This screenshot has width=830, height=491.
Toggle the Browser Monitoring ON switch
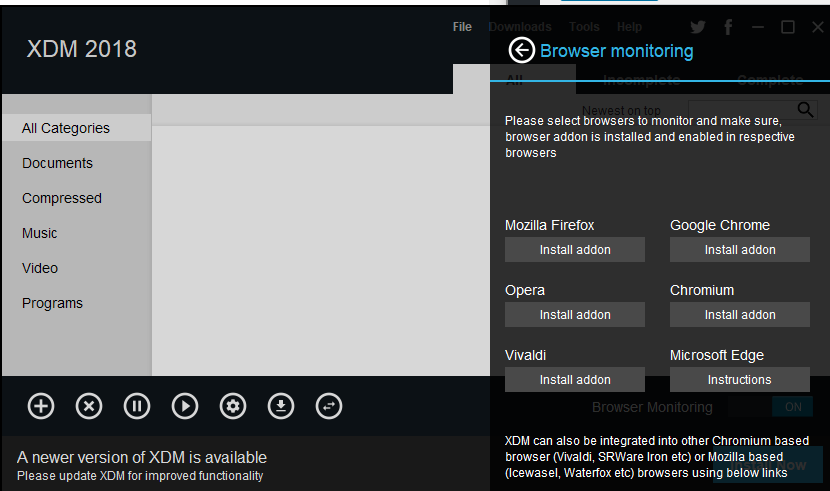pyautogui.click(x=770, y=407)
